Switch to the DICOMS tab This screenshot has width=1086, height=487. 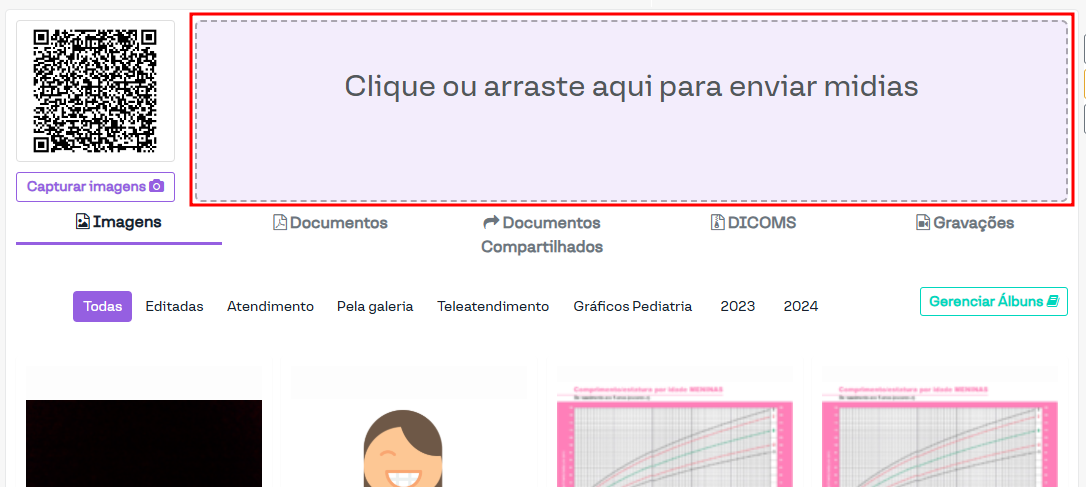(753, 223)
